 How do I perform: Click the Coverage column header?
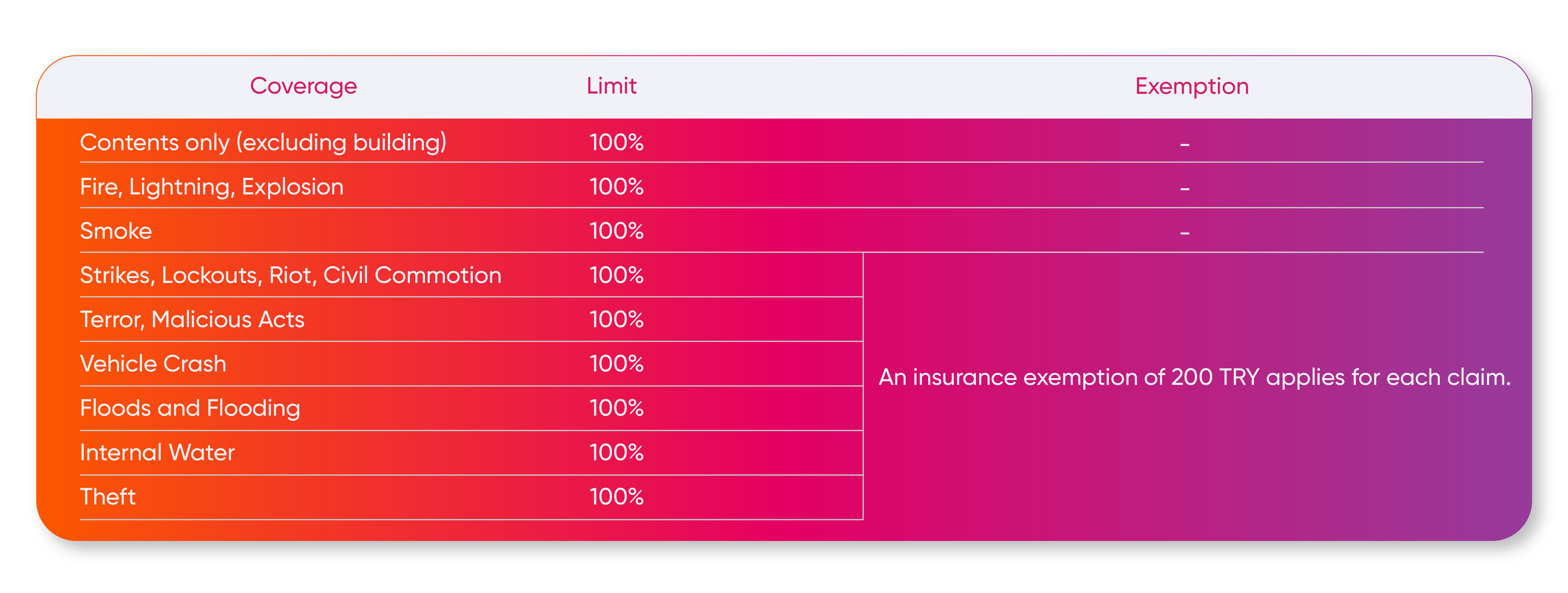click(x=303, y=86)
